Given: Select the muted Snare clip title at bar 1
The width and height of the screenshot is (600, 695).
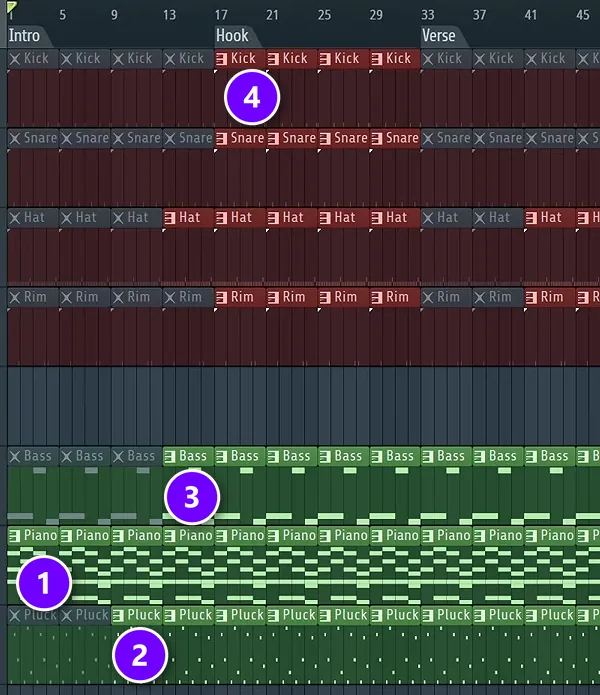Looking at the screenshot, I should 40,138.
